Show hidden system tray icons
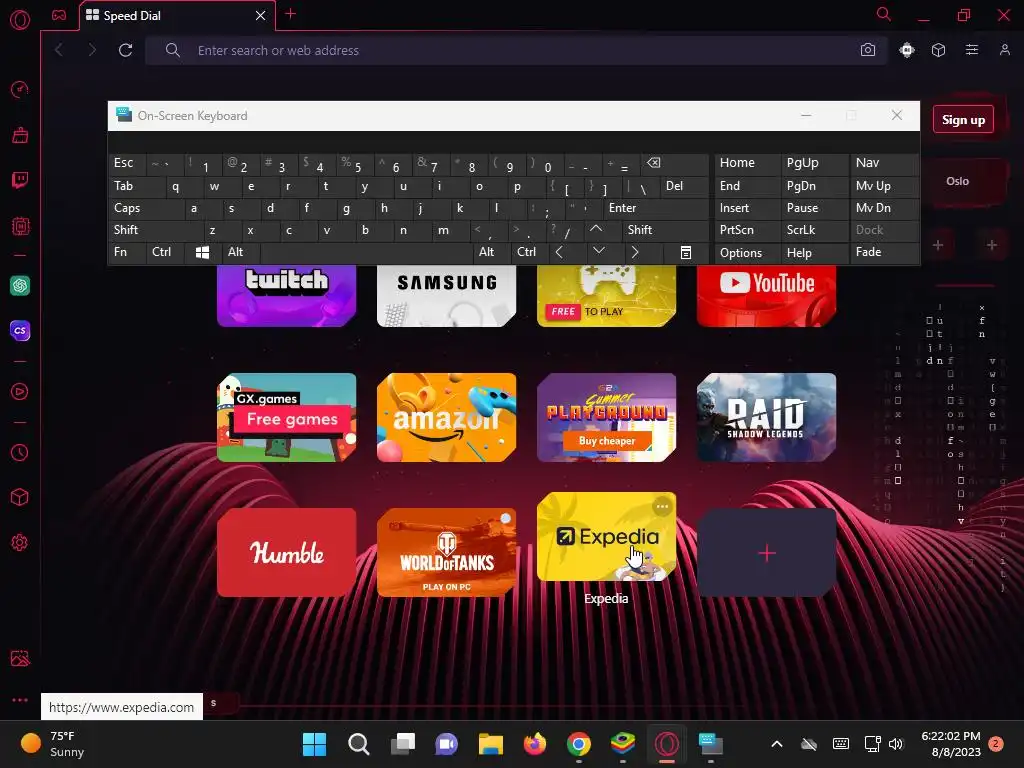The height and width of the screenshot is (768, 1024). click(x=776, y=744)
